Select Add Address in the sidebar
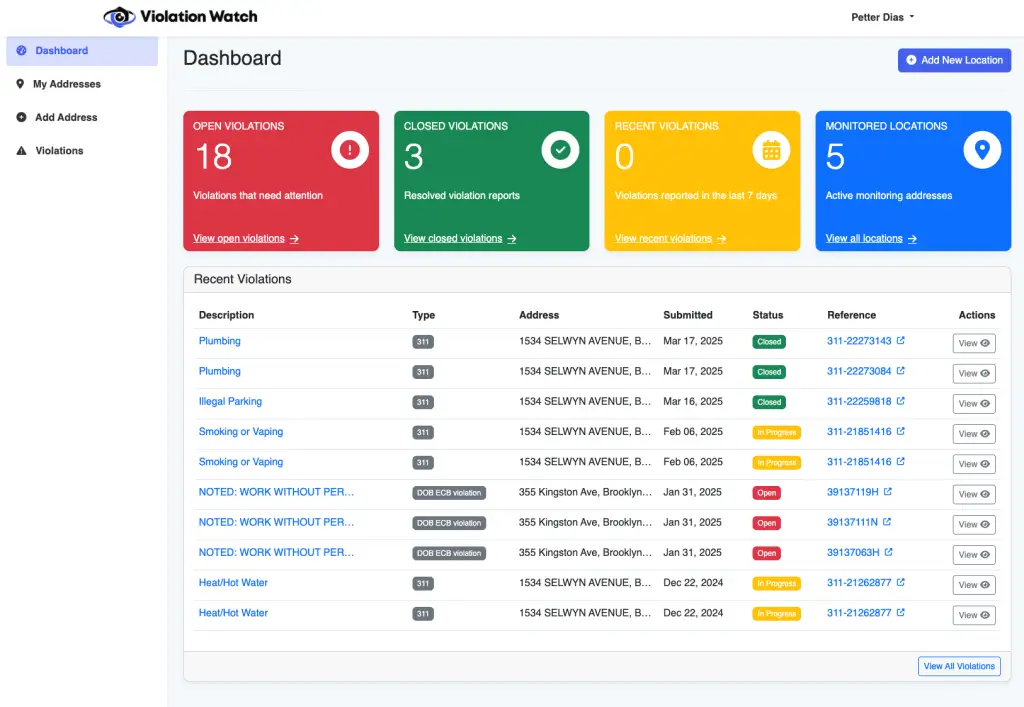This screenshot has height=707, width=1024. [65, 117]
